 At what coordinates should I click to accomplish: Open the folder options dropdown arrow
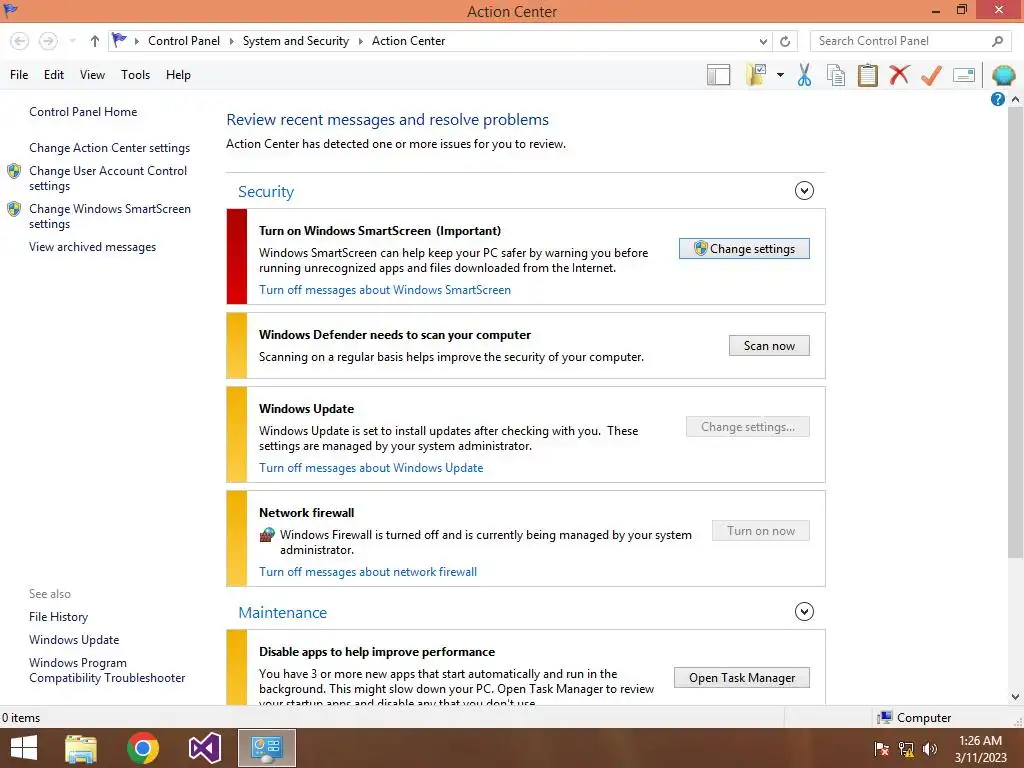(780, 75)
